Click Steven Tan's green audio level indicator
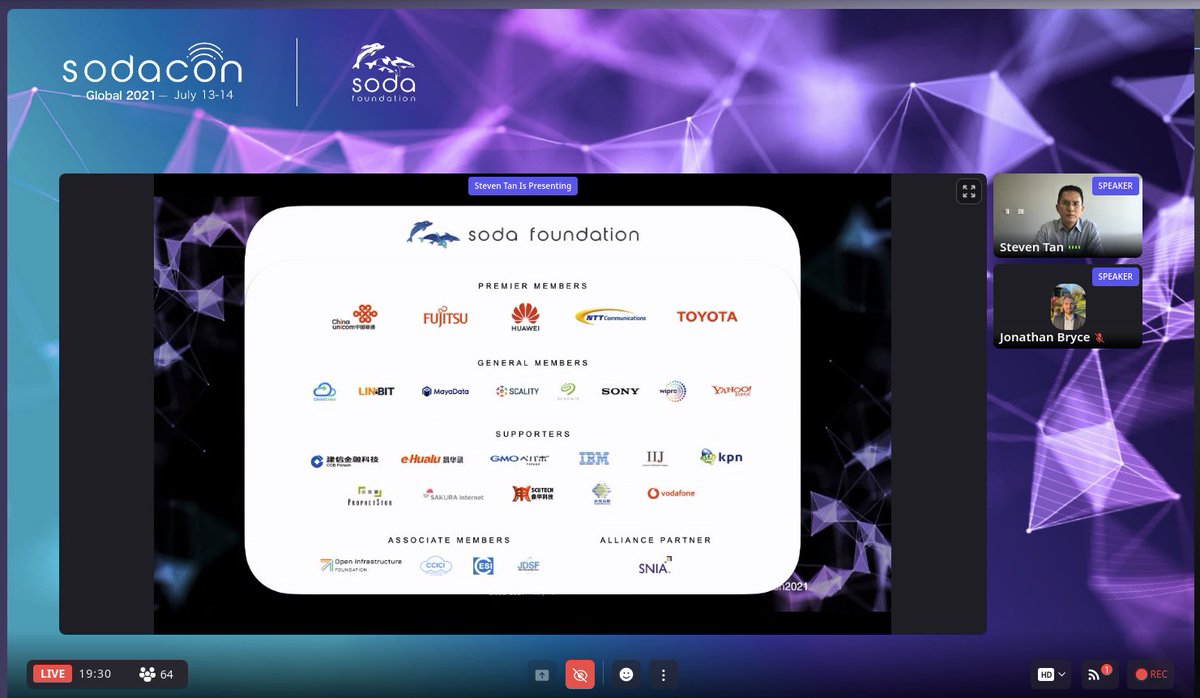 tap(1074, 247)
